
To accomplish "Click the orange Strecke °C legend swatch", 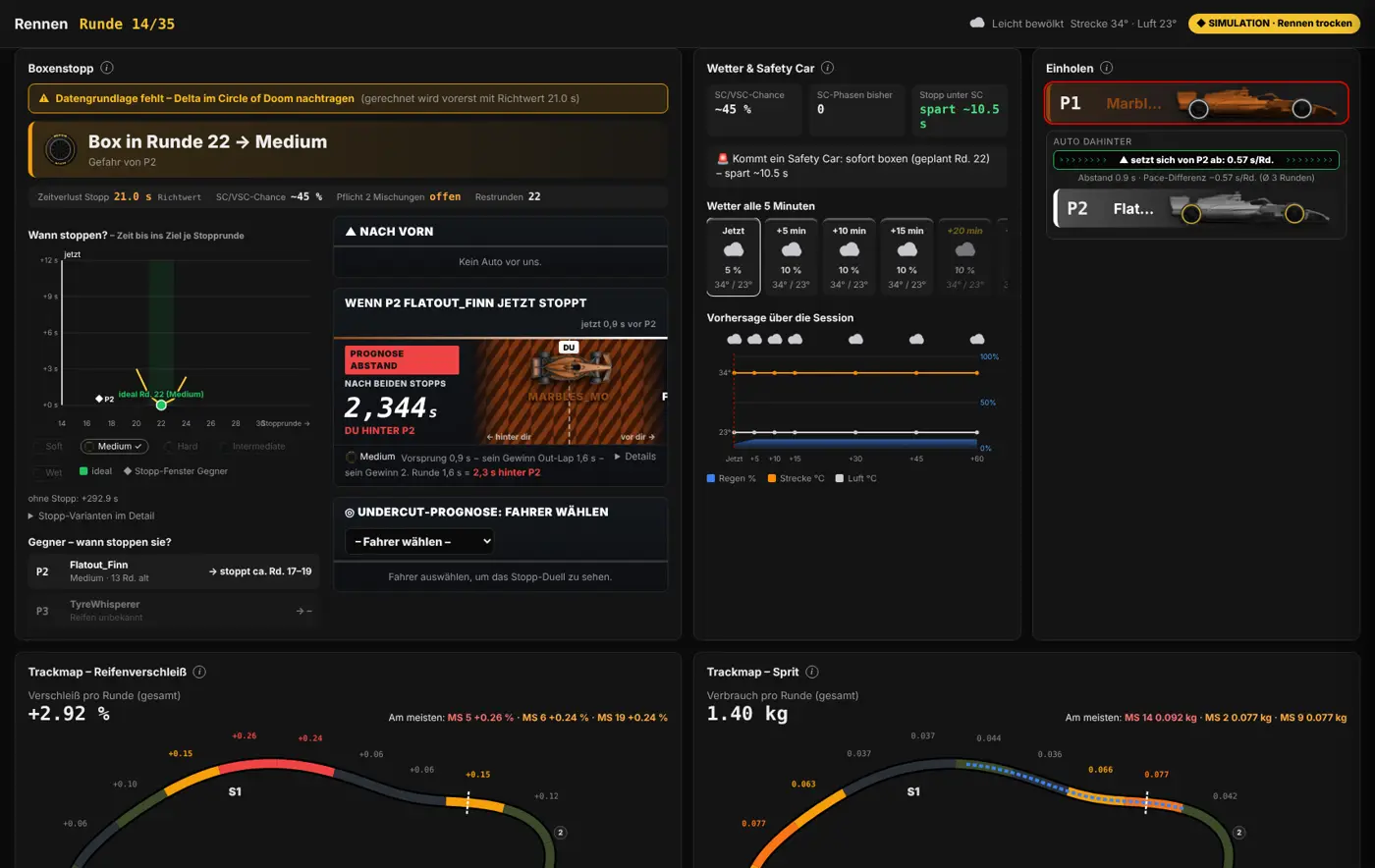I will pyautogui.click(x=772, y=478).
